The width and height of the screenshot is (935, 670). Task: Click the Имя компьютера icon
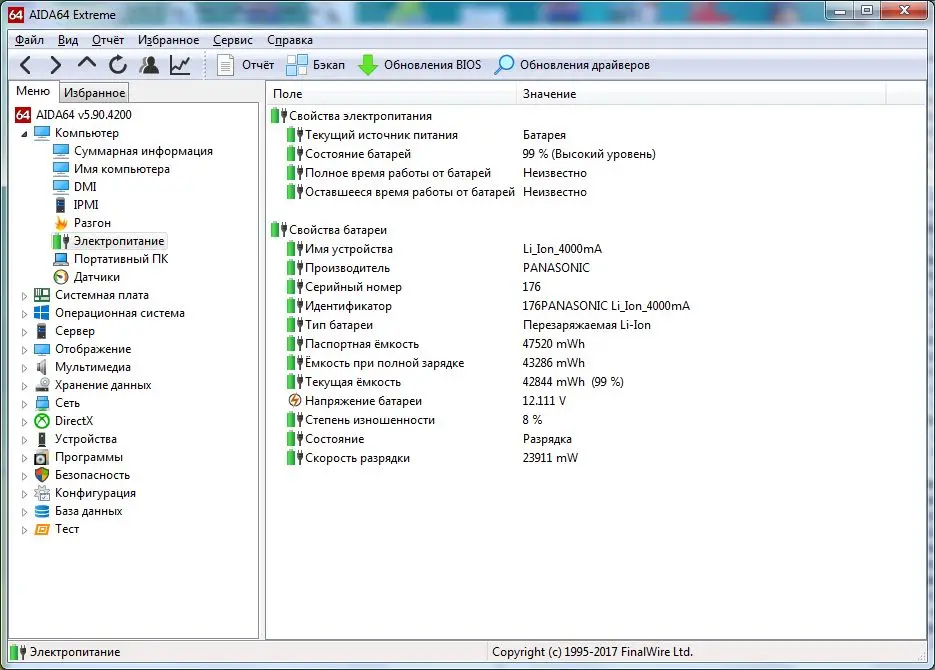pyautogui.click(x=61, y=169)
